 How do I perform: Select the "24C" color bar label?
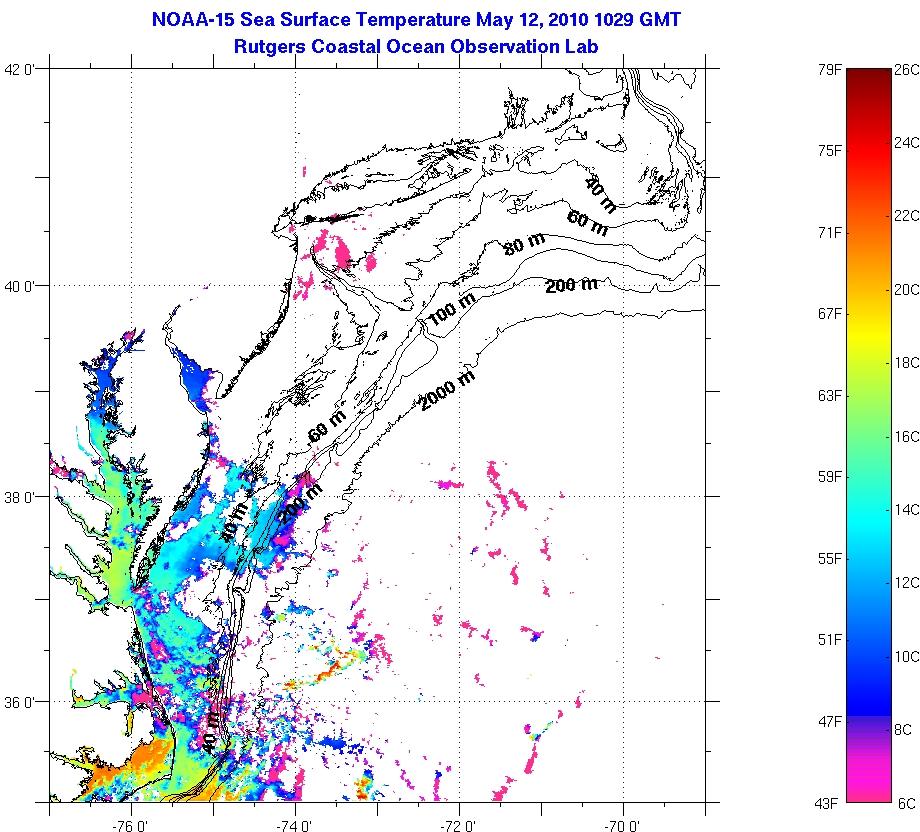pyautogui.click(x=907, y=143)
